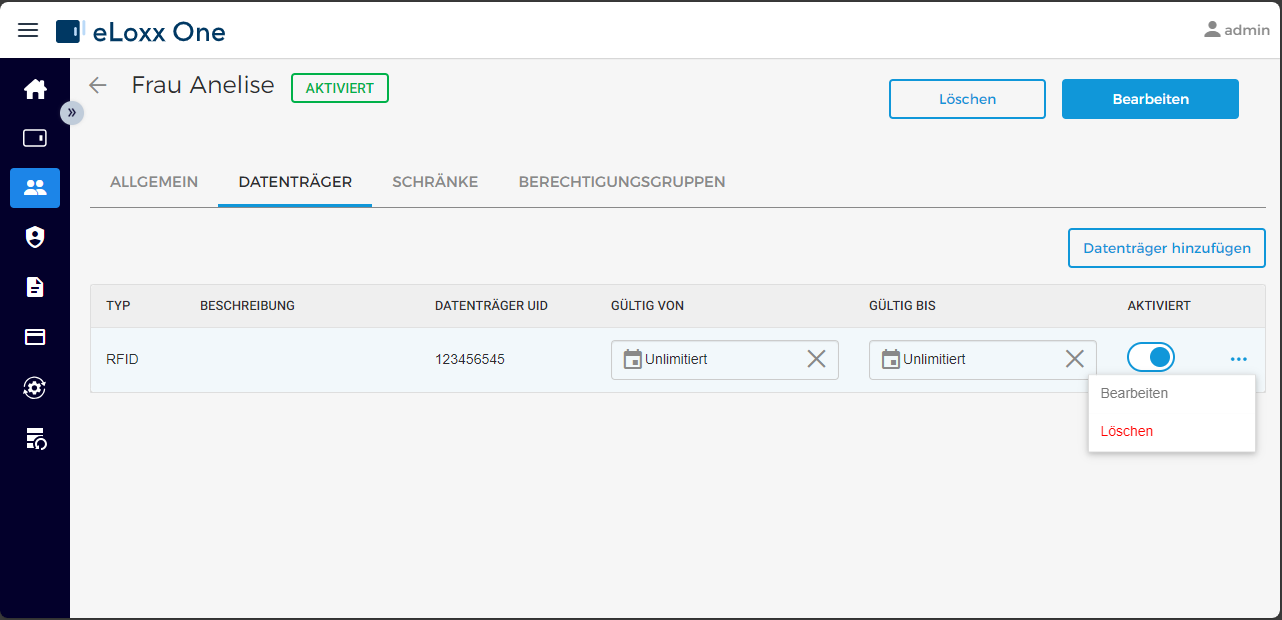Click the GÜLTIG BIS column header
The height and width of the screenshot is (620, 1282).
[x=903, y=306]
